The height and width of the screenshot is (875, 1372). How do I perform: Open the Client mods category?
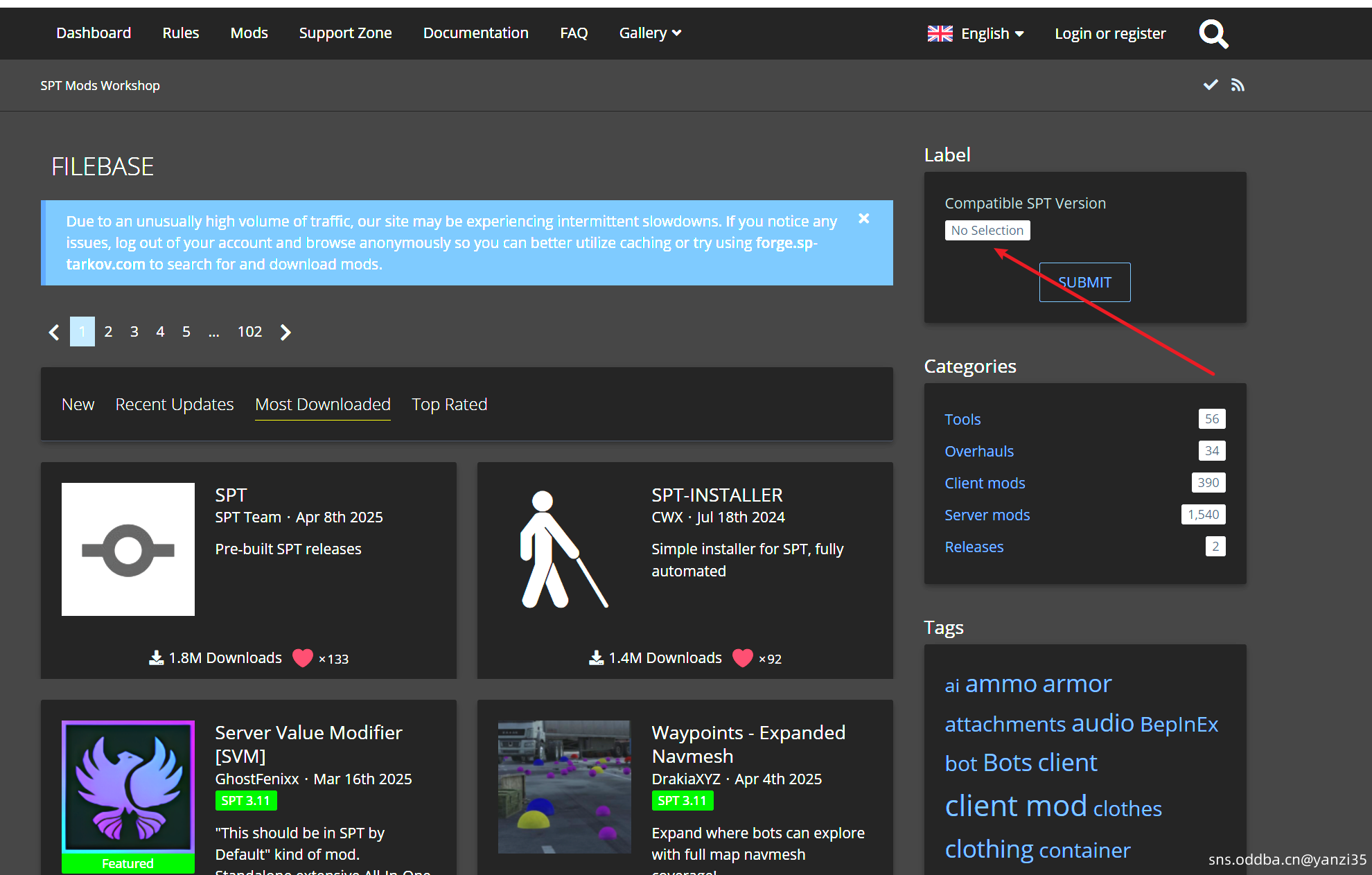point(985,483)
